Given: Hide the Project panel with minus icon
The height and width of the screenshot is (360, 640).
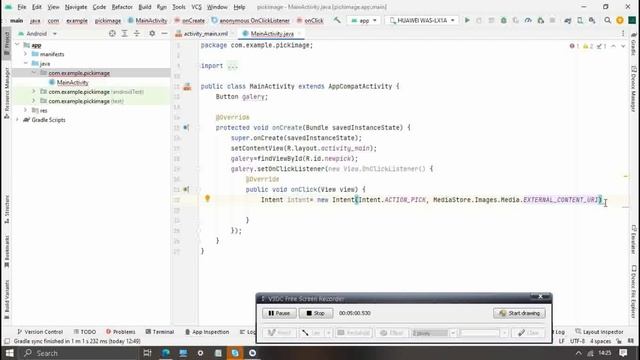Looking at the screenshot, I should coord(164,33).
